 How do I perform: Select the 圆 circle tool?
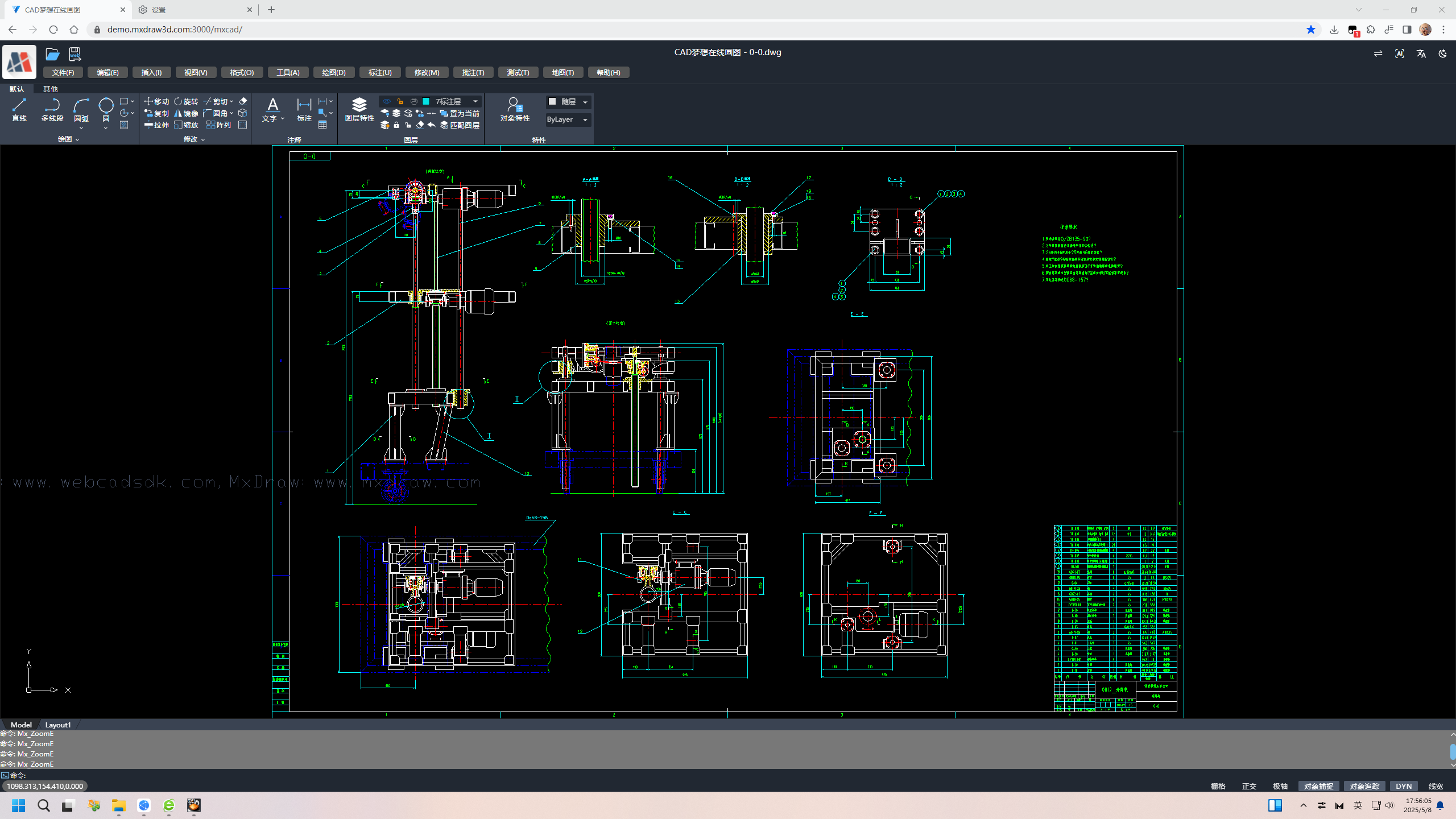pyautogui.click(x=106, y=110)
